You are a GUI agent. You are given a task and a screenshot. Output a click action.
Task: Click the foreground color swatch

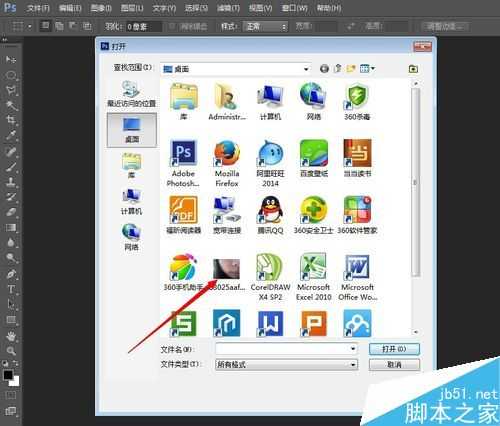[x=8, y=375]
